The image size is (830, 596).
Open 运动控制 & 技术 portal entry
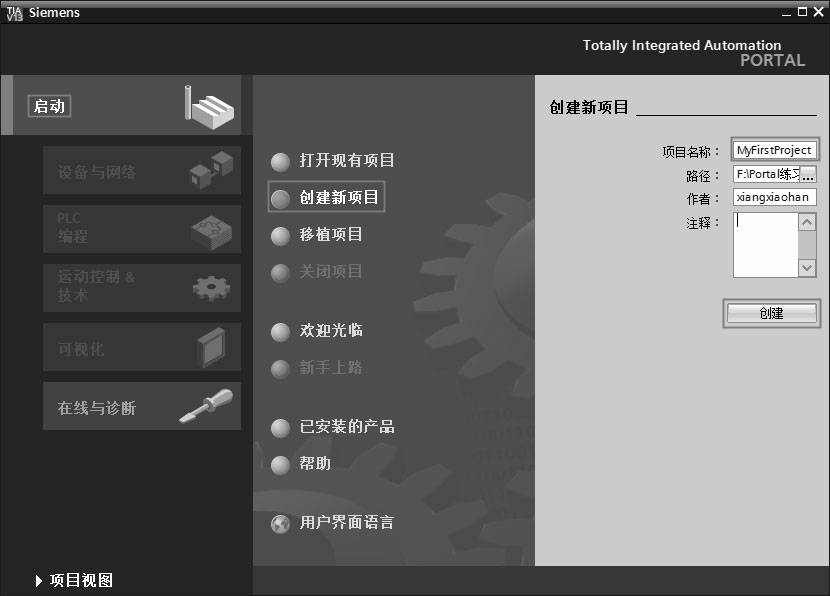142,288
